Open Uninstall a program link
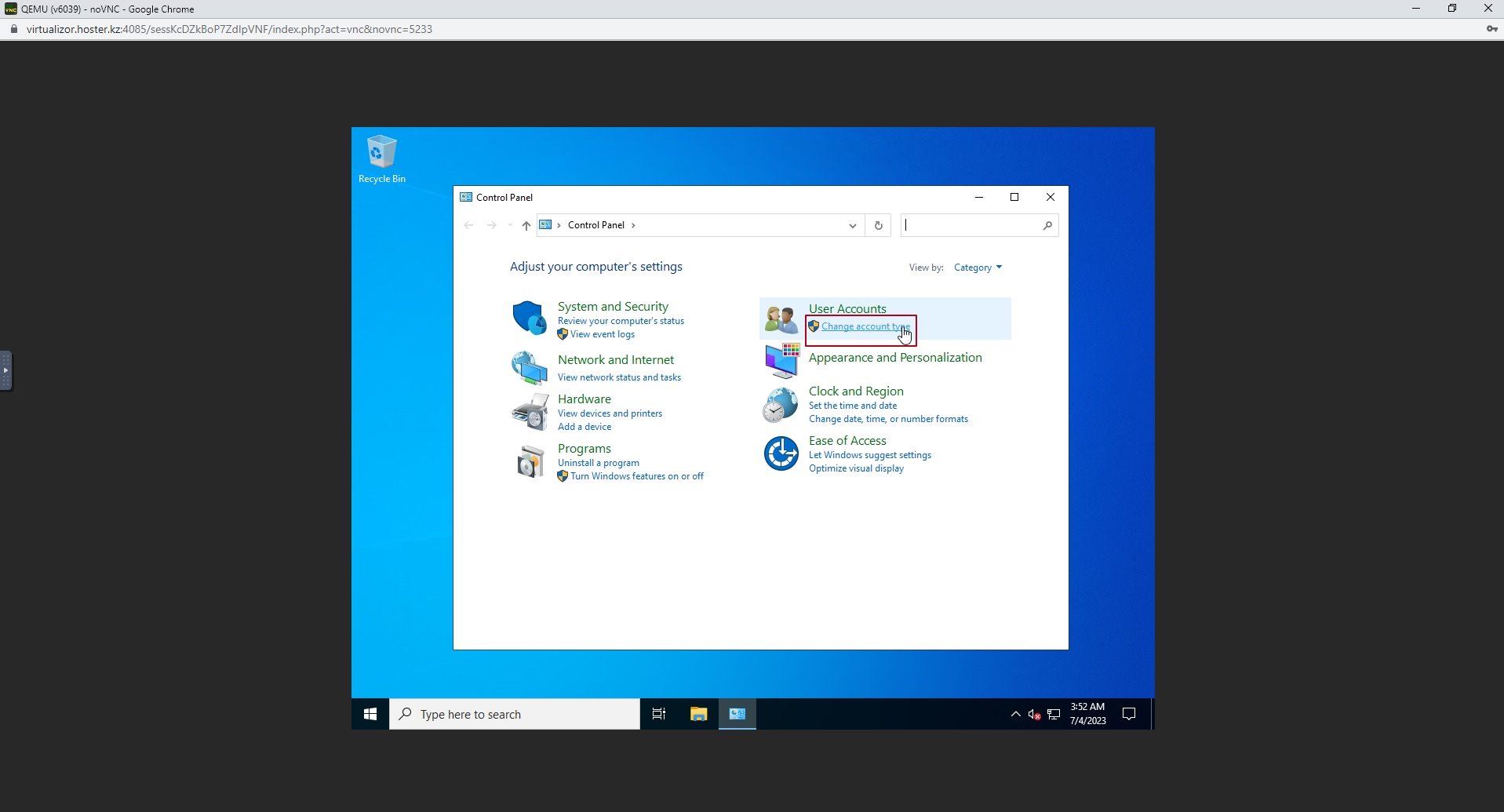The width and height of the screenshot is (1504, 812). tap(599, 463)
